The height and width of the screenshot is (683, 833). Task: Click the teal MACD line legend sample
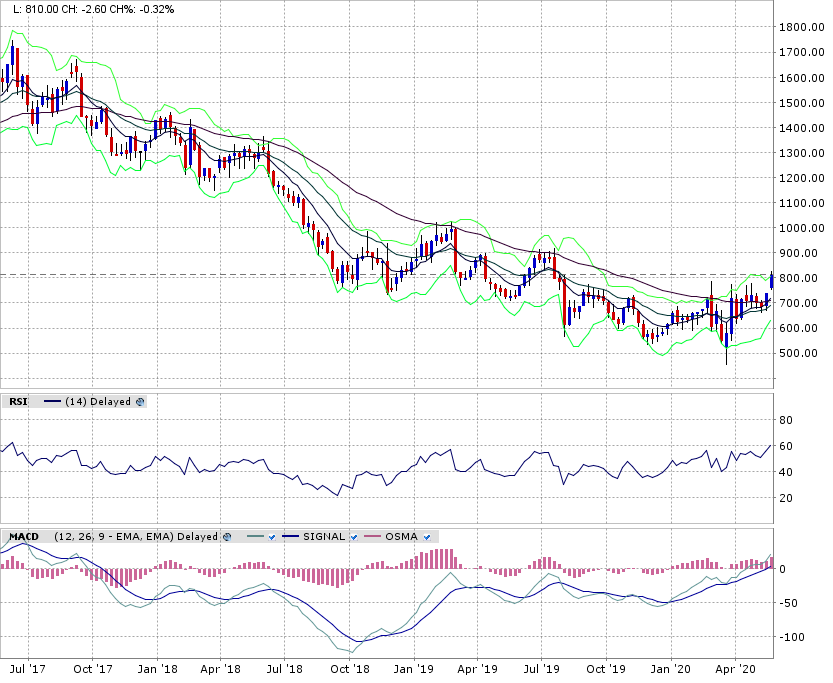tap(254, 537)
